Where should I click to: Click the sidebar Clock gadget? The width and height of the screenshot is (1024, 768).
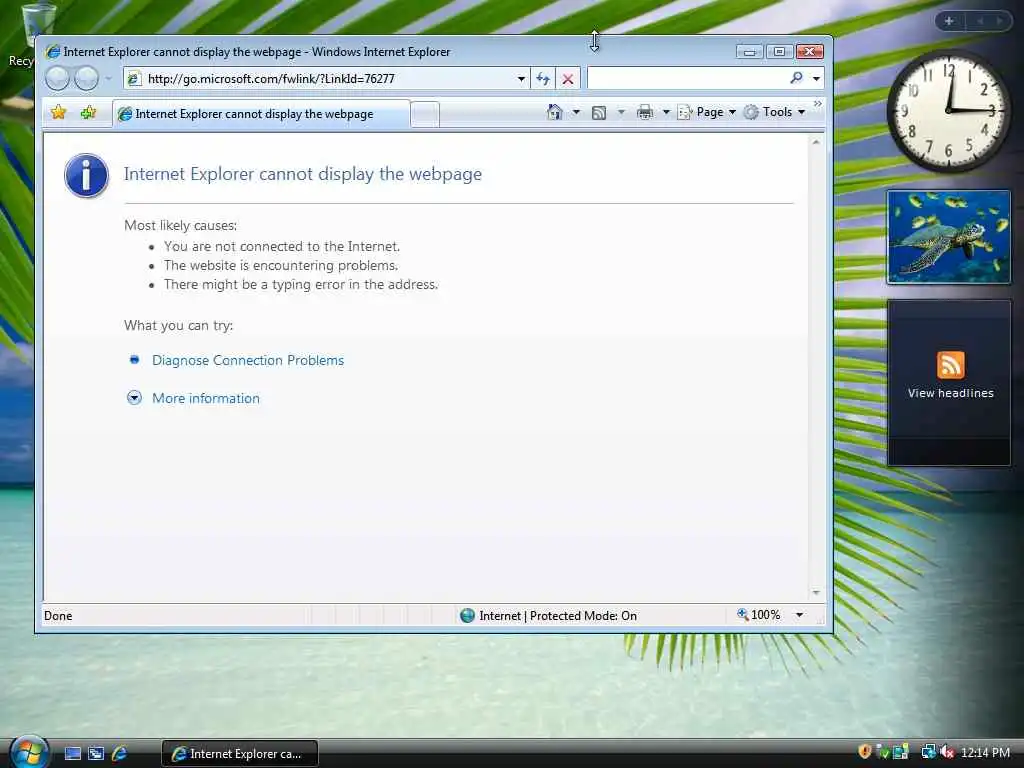[948, 111]
